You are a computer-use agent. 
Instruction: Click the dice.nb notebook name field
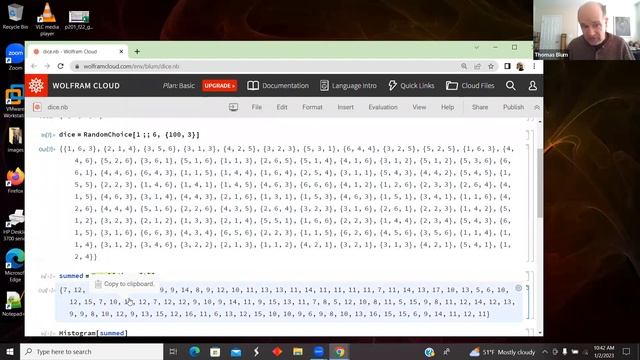[58, 107]
